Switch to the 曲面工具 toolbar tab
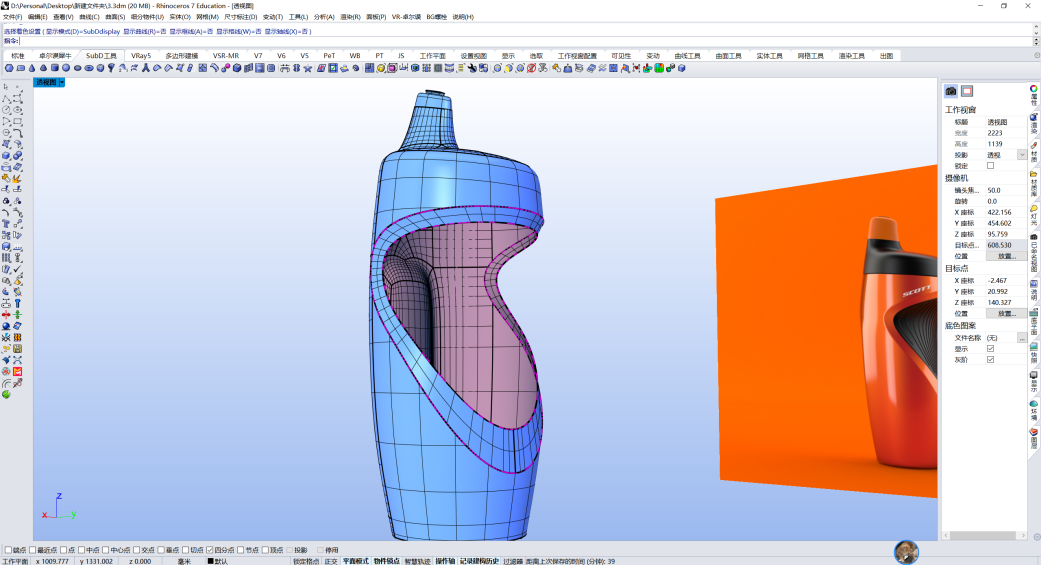This screenshot has width=1041, height=565. [728, 56]
